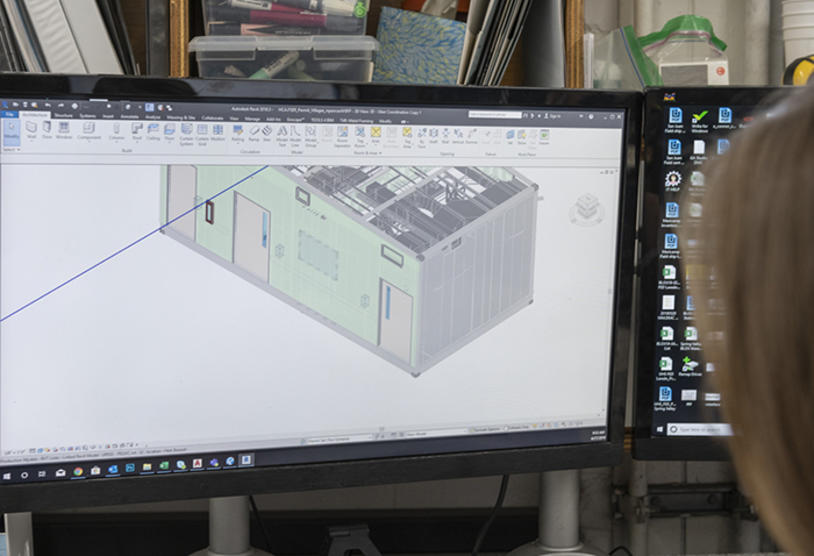Select the Component tool
This screenshot has width=814, height=556.
click(89, 131)
